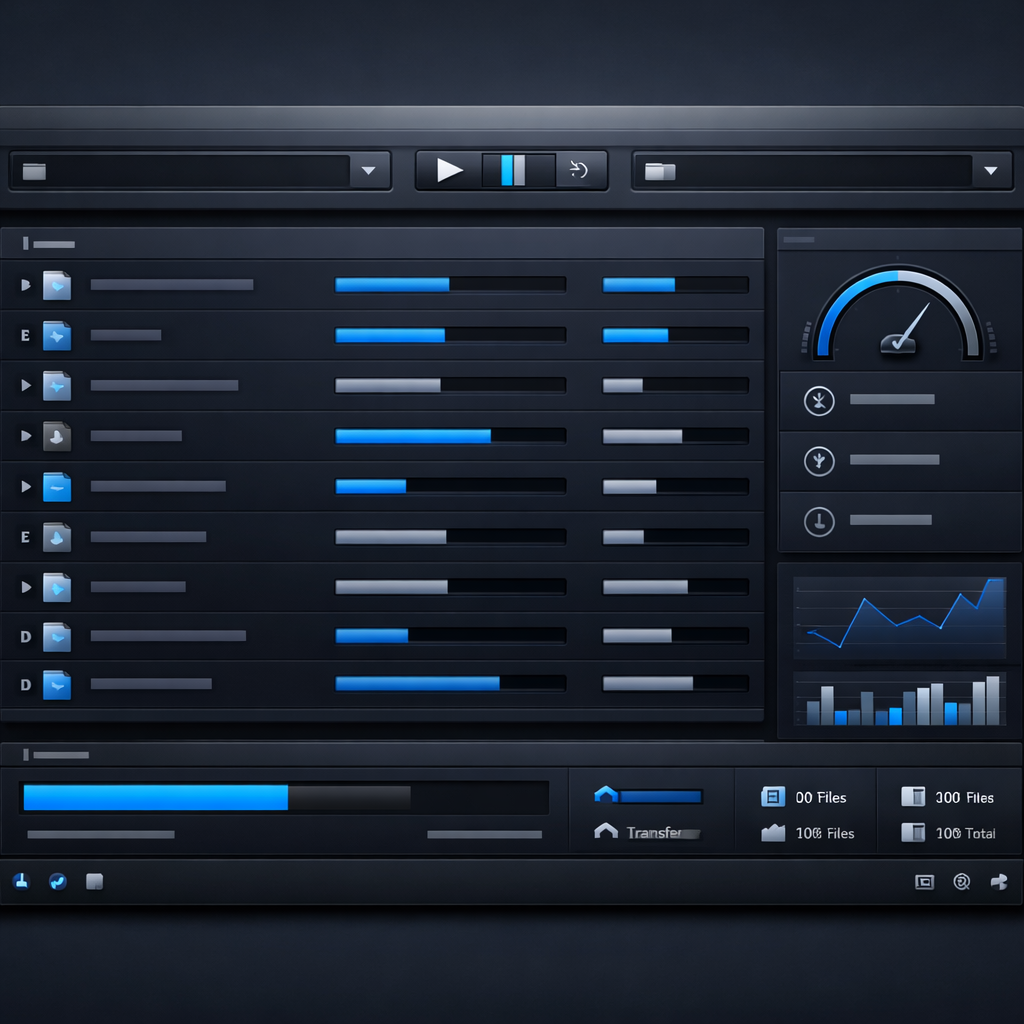Click the blue pencil icon in the bottom-left bar
Viewport: 1024px width, 1024px height.
[58, 882]
